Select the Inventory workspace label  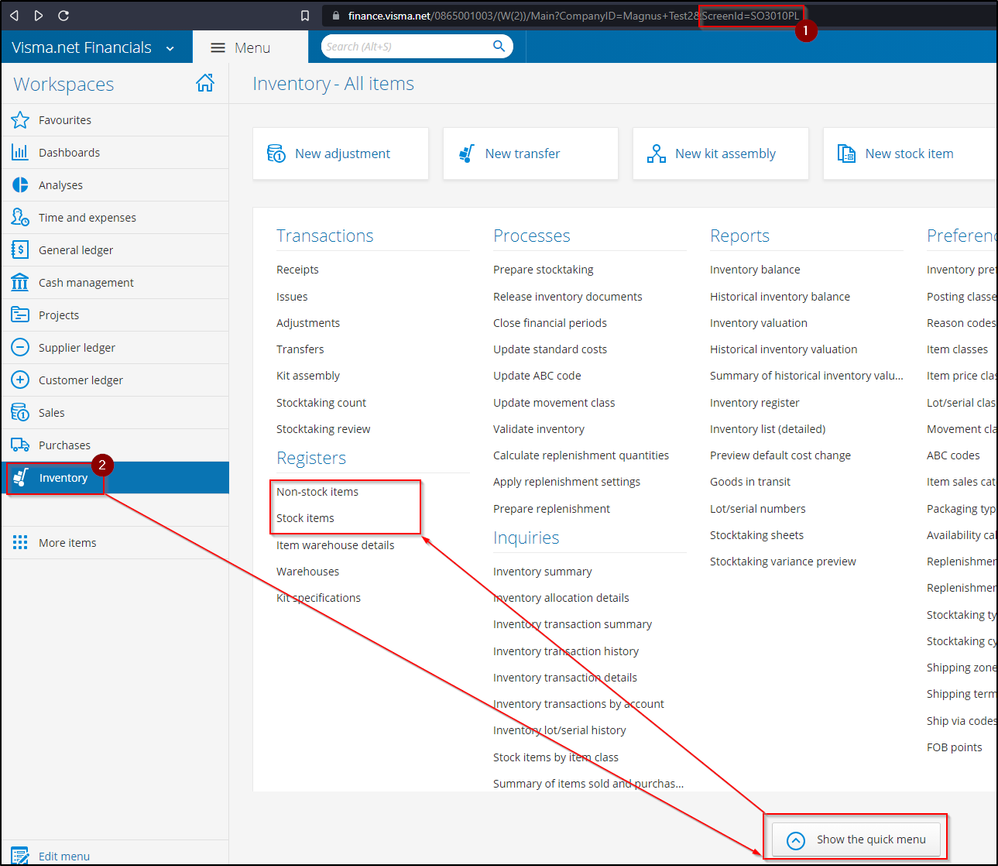click(63, 477)
